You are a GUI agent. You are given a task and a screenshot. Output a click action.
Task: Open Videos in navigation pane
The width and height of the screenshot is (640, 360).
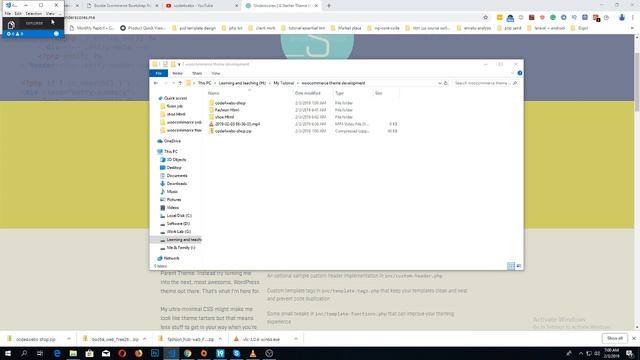coord(172,208)
